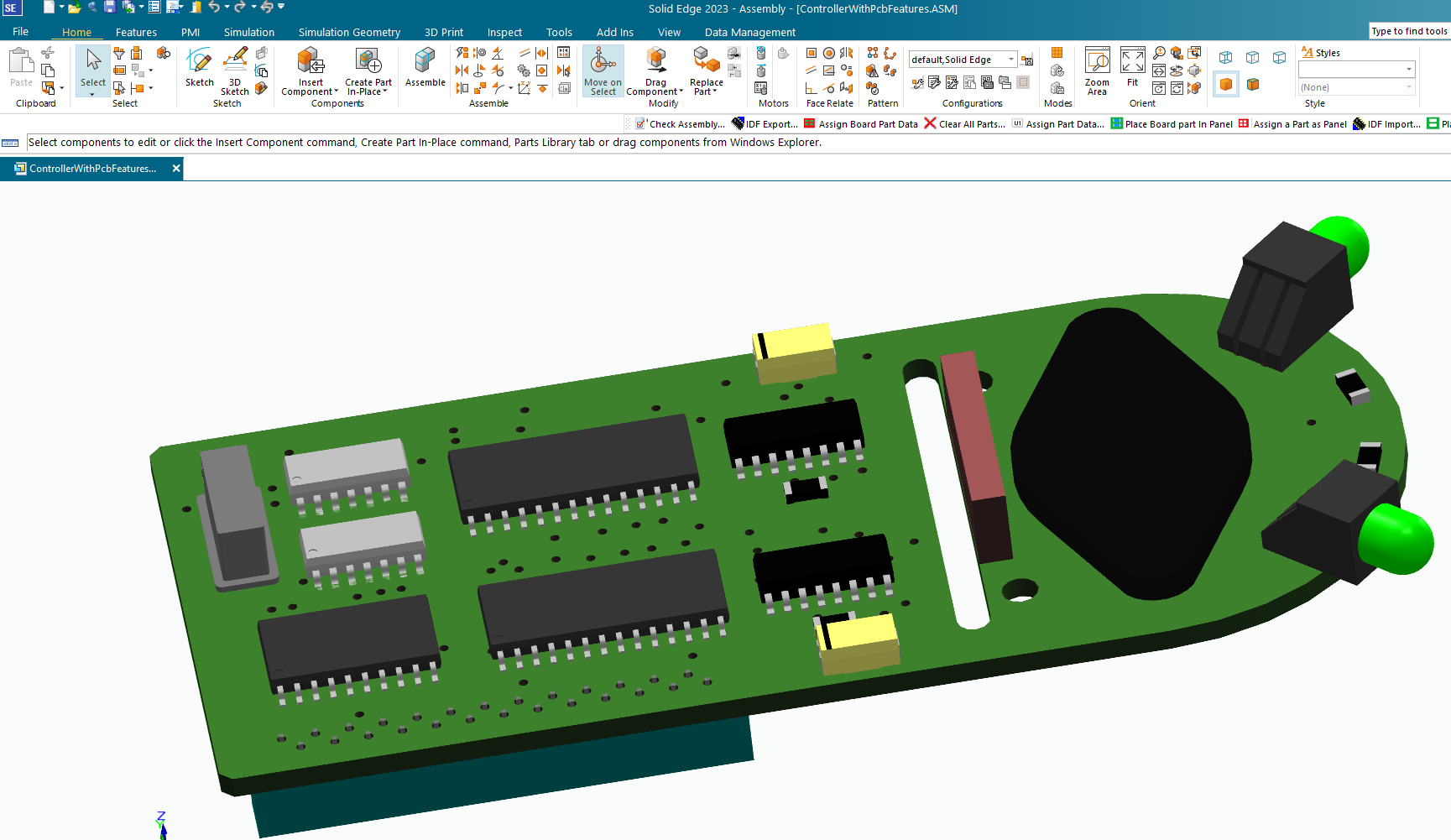This screenshot has width=1451, height=840.
Task: Open the (None) face style selector
Action: pyautogui.click(x=1355, y=86)
